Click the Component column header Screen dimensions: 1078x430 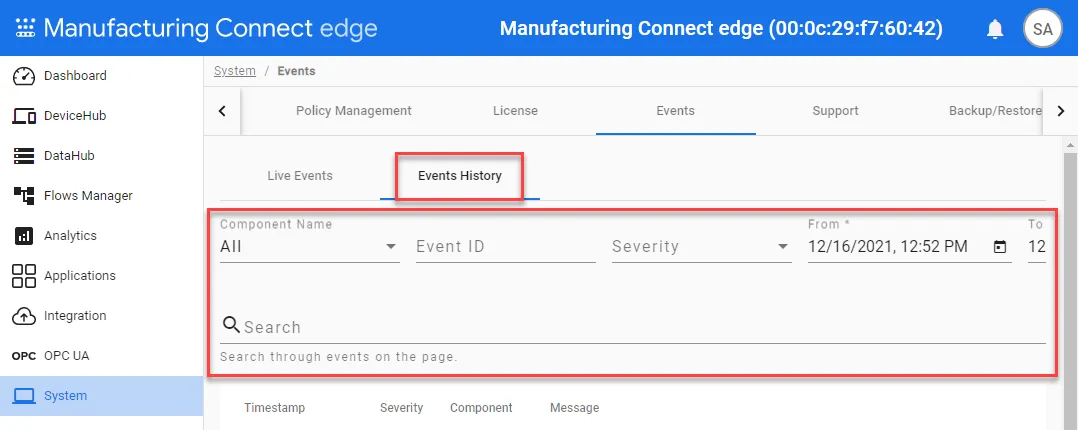[x=481, y=408]
